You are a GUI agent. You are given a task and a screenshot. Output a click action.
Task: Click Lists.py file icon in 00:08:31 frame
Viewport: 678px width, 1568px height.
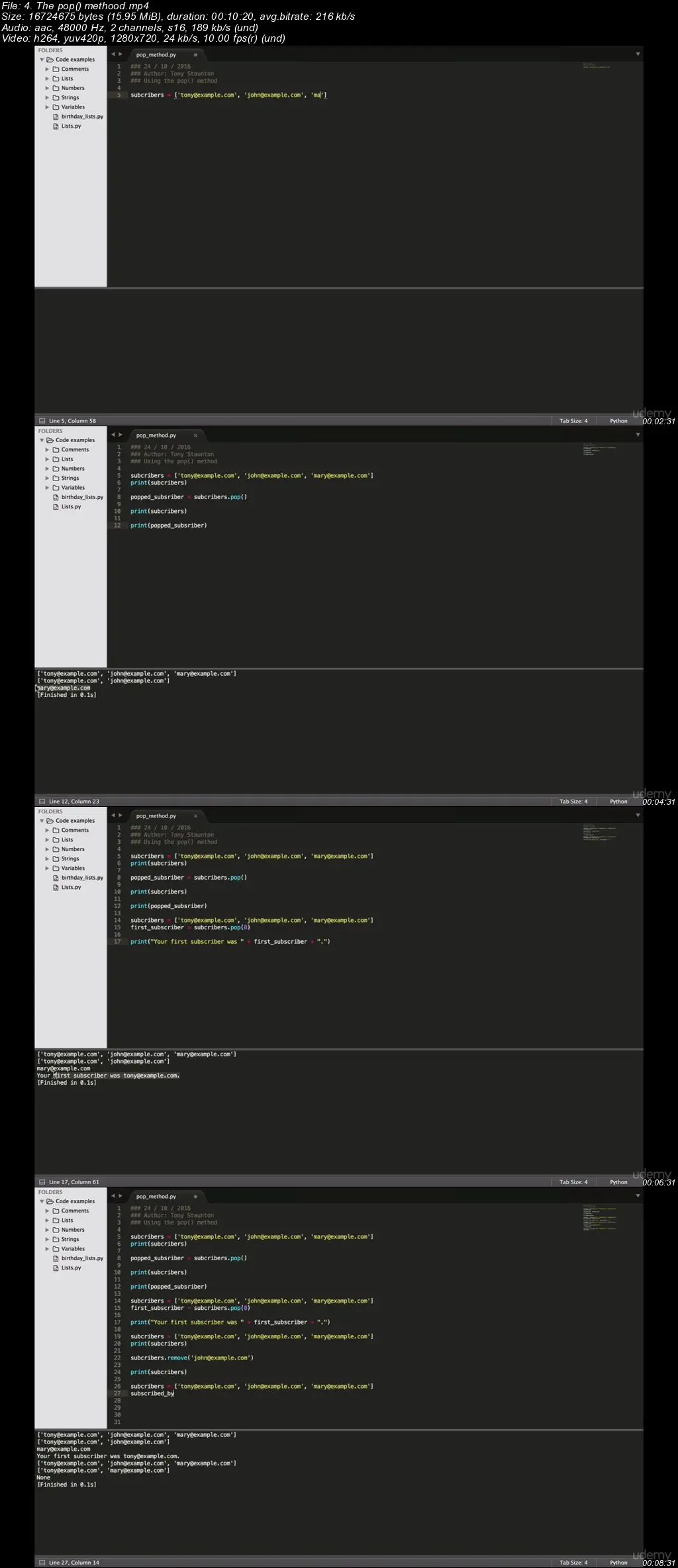[x=56, y=1268]
